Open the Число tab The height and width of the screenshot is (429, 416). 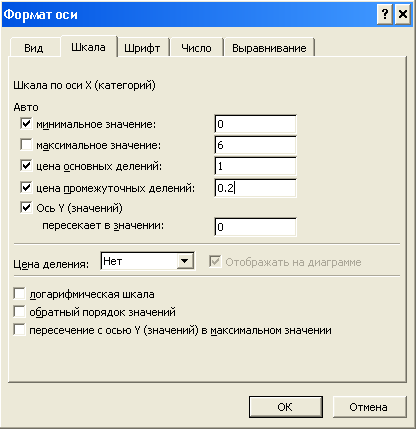click(196, 48)
